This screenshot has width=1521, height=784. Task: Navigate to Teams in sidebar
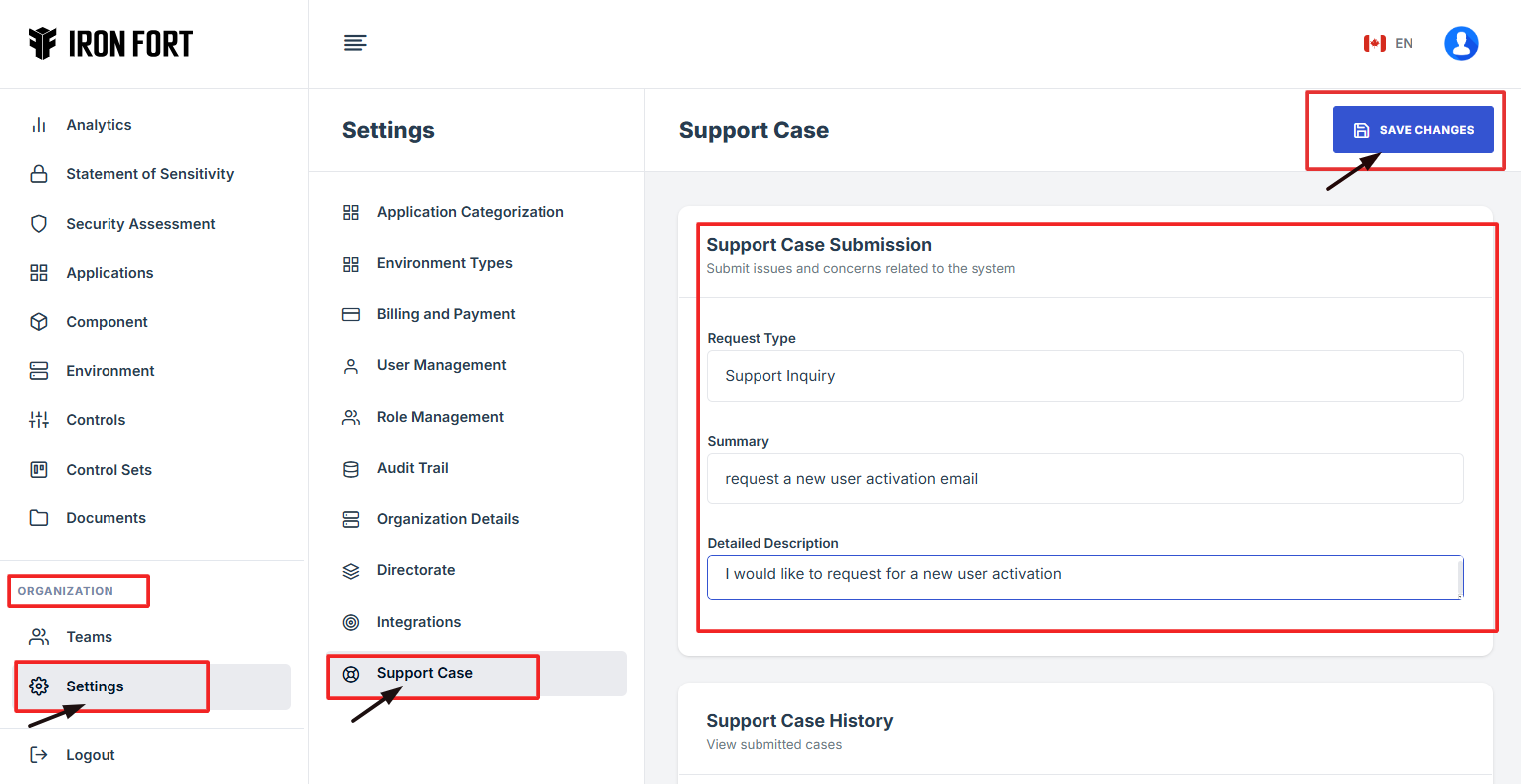[x=89, y=637]
